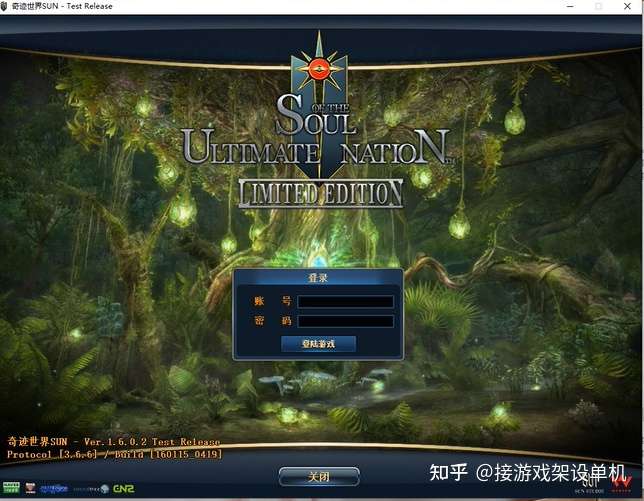The width and height of the screenshot is (644, 501).
Task: Click the 密 码 label
Action: (272, 321)
